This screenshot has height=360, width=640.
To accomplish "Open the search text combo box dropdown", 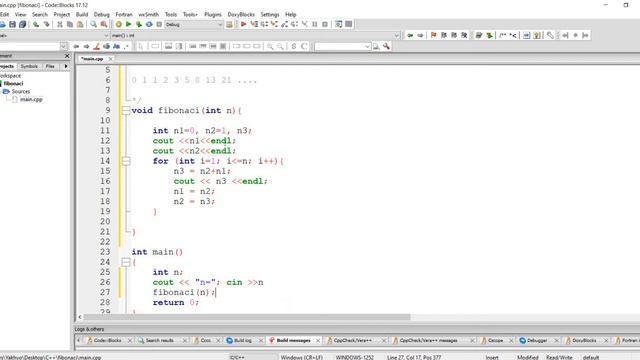I will point(367,47).
